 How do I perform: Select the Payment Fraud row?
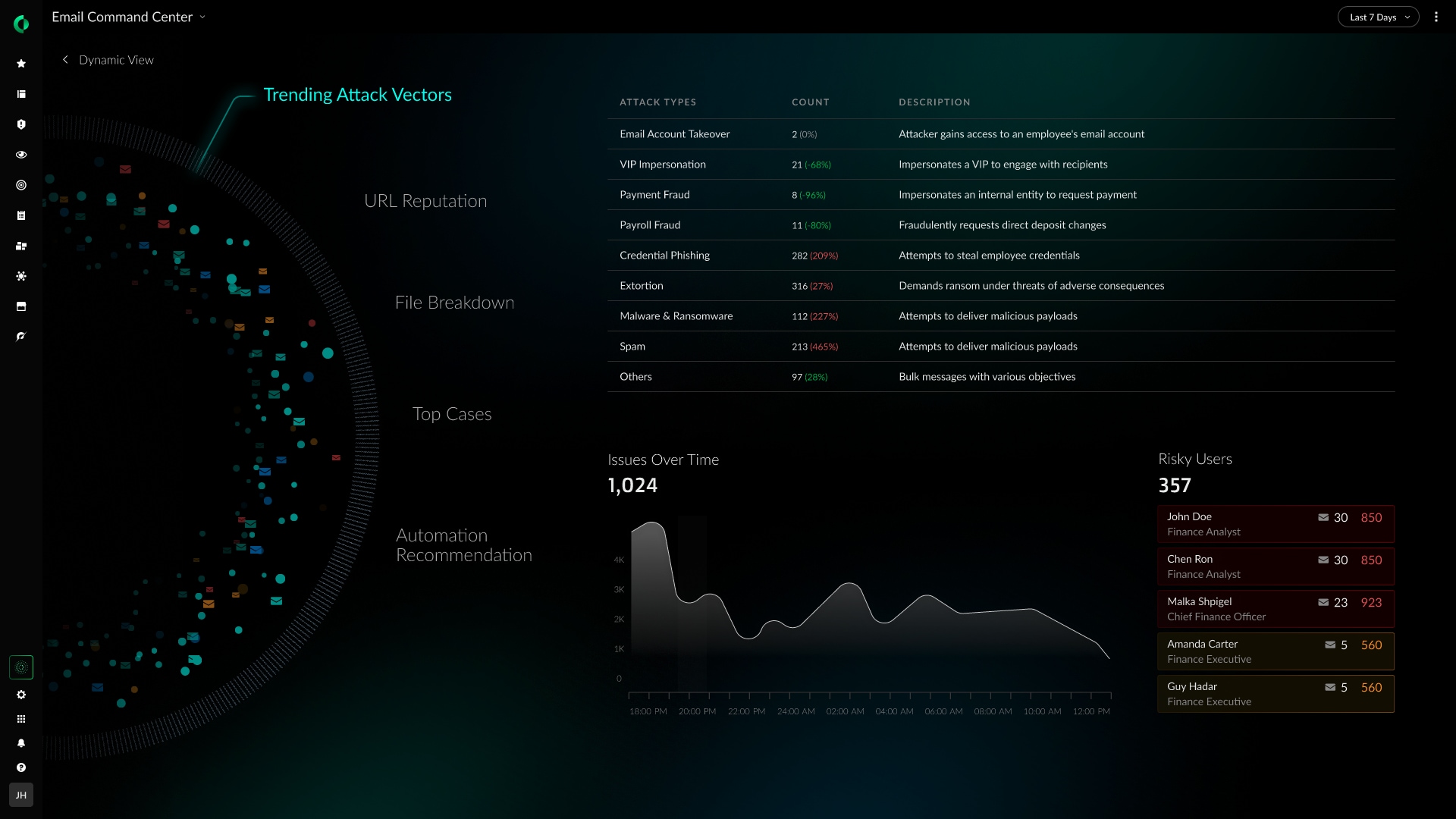1001,195
